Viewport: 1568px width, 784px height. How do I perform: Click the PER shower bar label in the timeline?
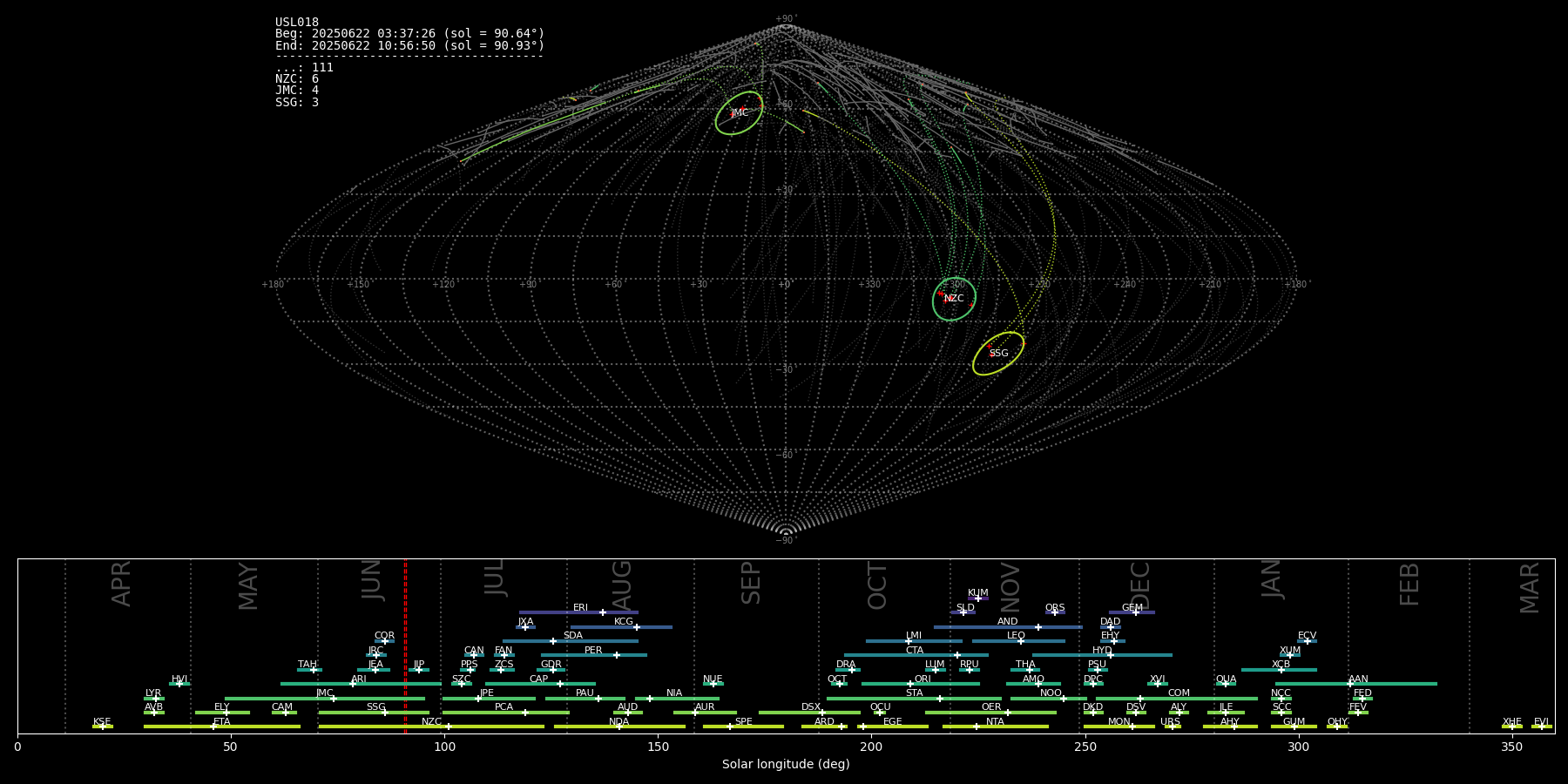pyautogui.click(x=593, y=651)
